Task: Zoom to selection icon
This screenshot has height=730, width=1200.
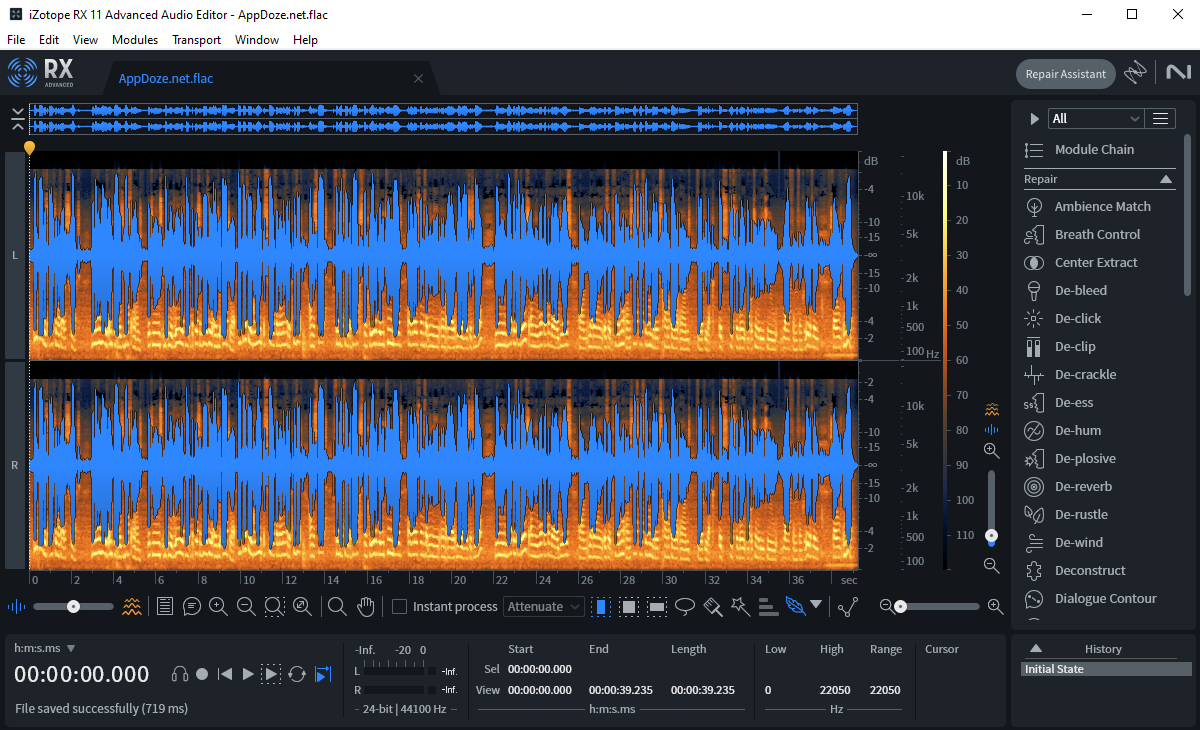Action: (274, 606)
